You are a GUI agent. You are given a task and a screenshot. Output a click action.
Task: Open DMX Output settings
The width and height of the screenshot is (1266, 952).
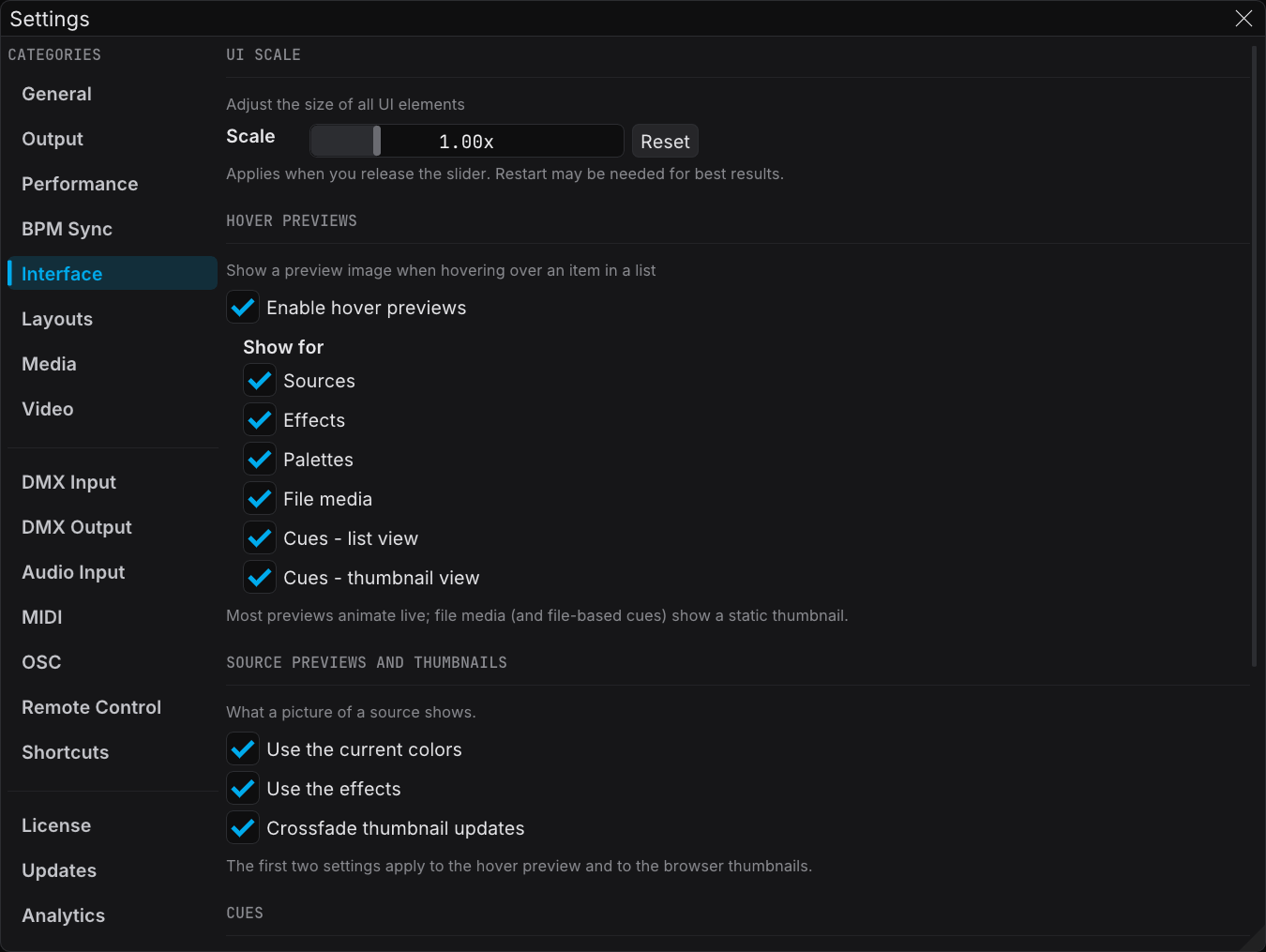[112, 527]
